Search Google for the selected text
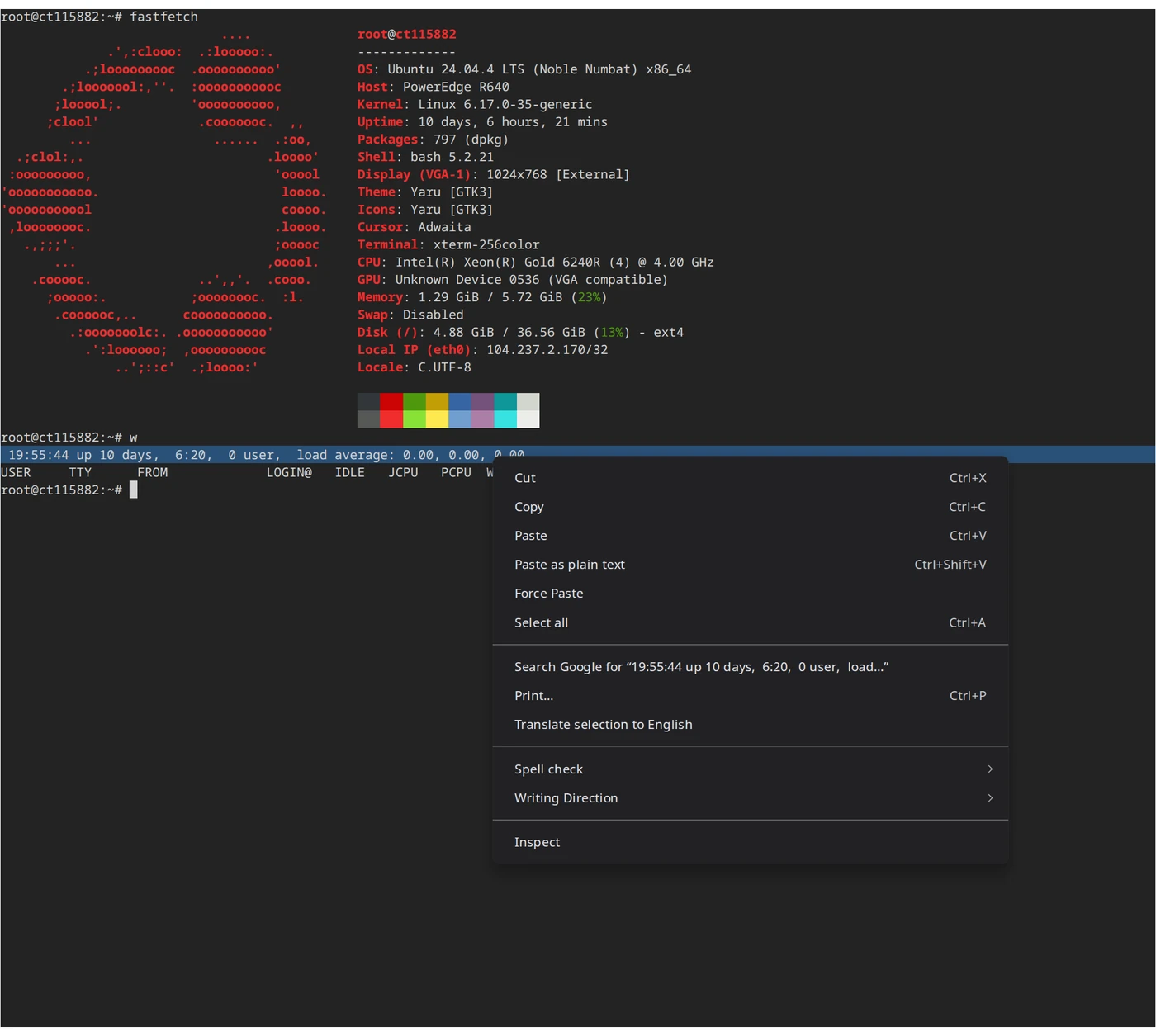The width and height of the screenshot is (1156, 1036). point(750,667)
